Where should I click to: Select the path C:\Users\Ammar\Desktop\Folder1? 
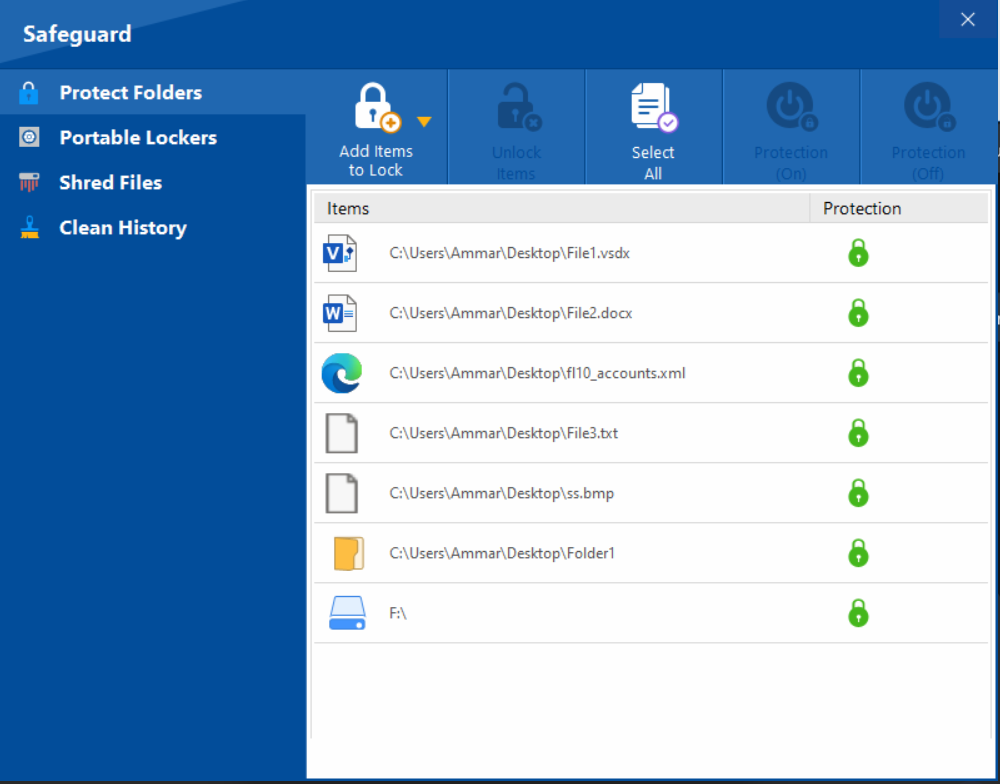tap(502, 553)
